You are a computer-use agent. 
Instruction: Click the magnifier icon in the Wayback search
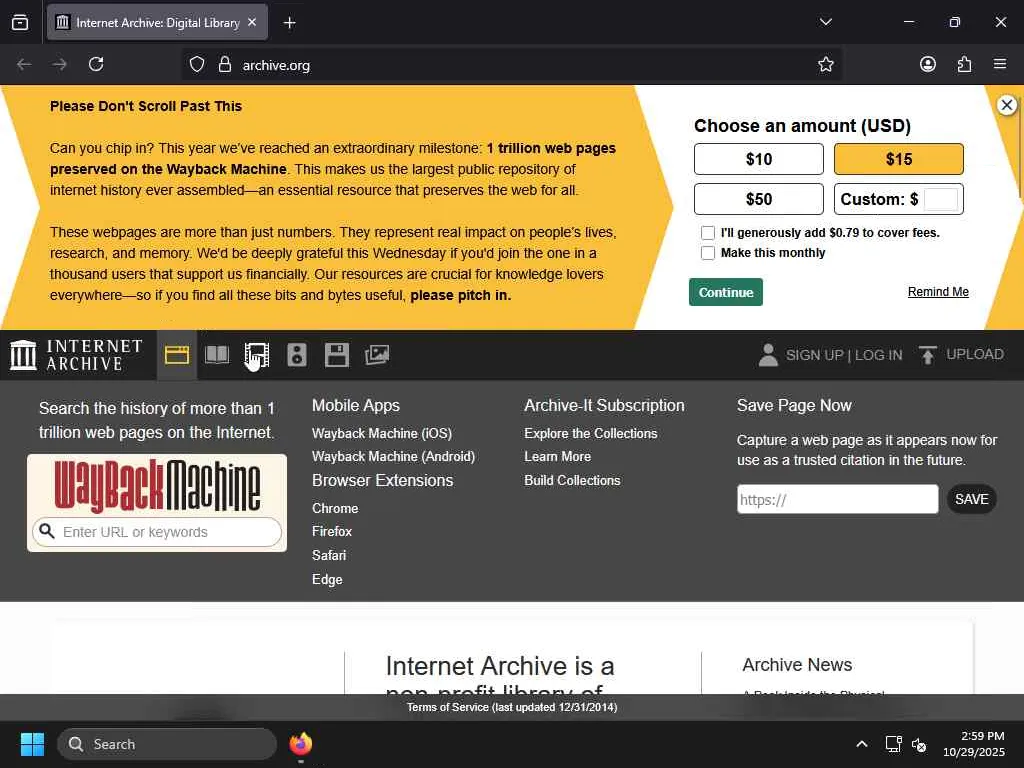click(x=46, y=530)
